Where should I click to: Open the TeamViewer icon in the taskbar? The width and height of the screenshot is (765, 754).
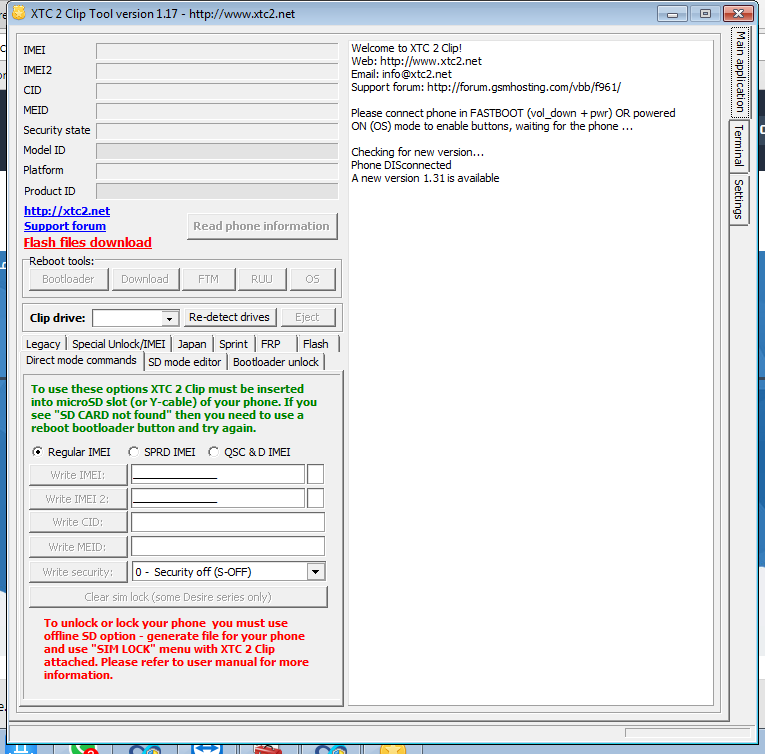click(207, 749)
